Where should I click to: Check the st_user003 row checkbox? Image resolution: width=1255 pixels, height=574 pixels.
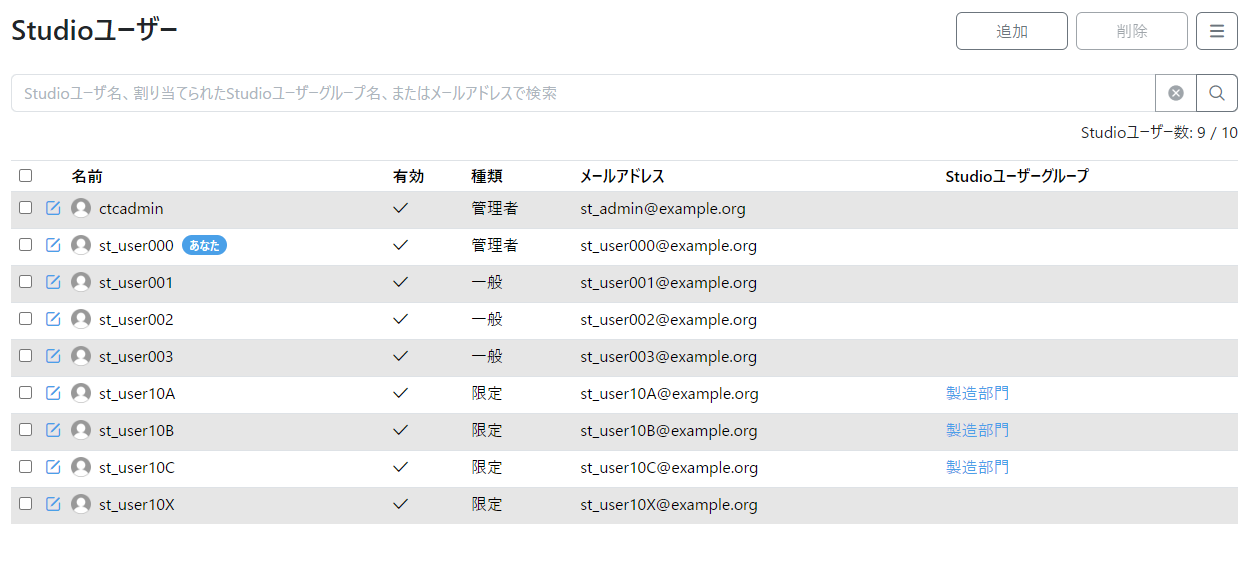pyautogui.click(x=25, y=355)
